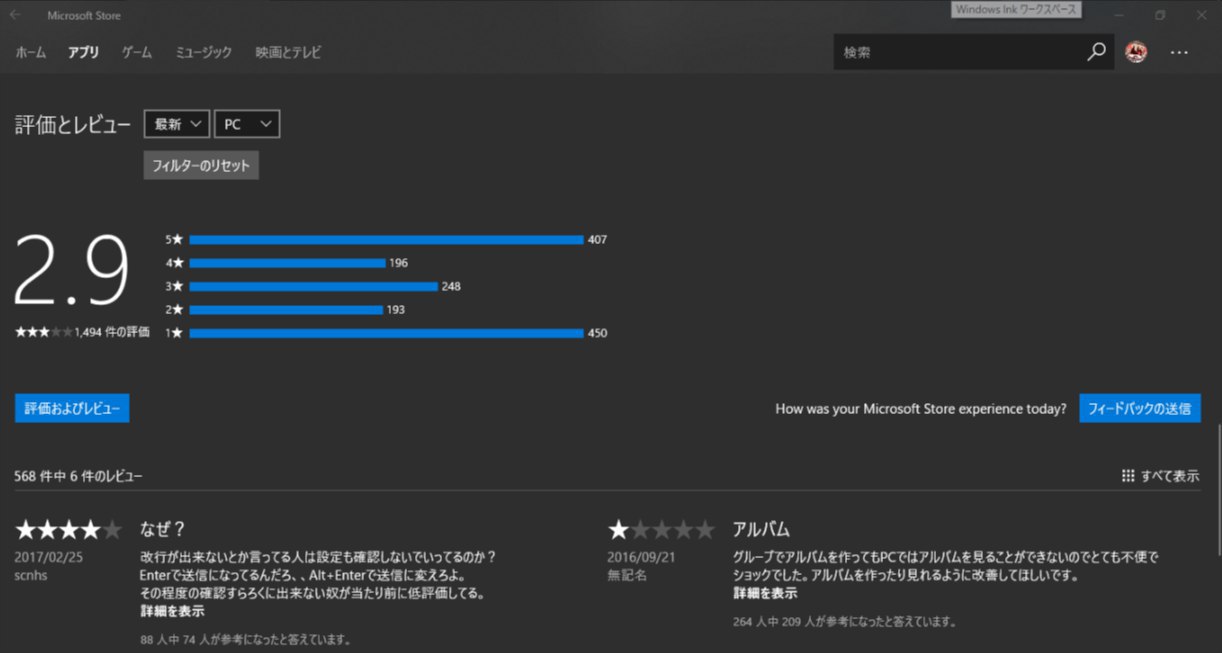1222x653 pixels.
Task: Expand 詳細を表示 on the アルバム review
Action: pos(765,593)
